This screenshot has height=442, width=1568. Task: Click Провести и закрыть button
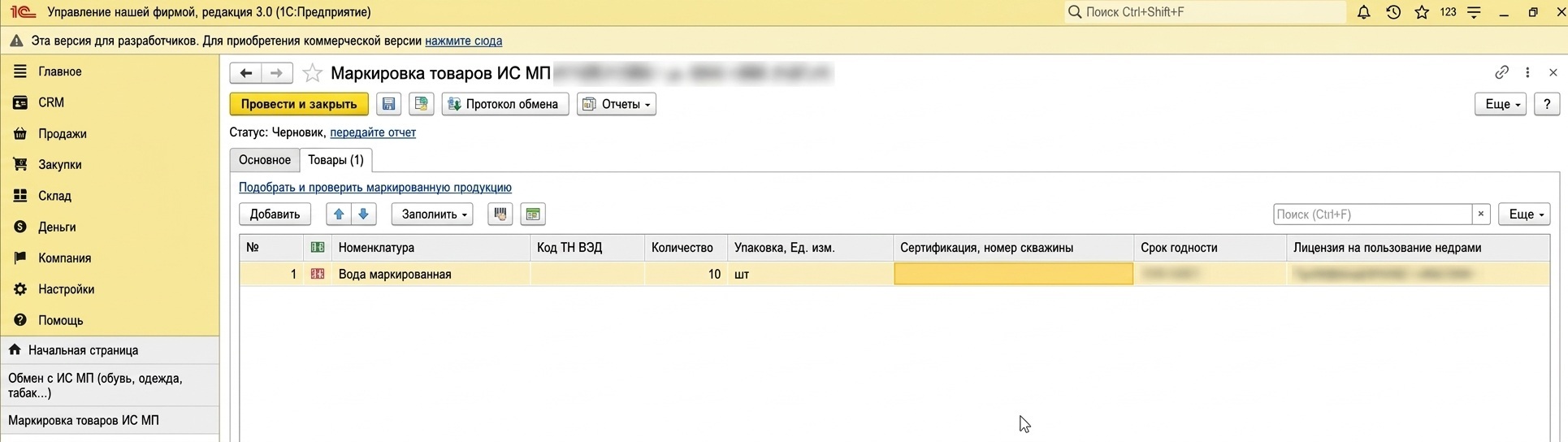pos(299,104)
